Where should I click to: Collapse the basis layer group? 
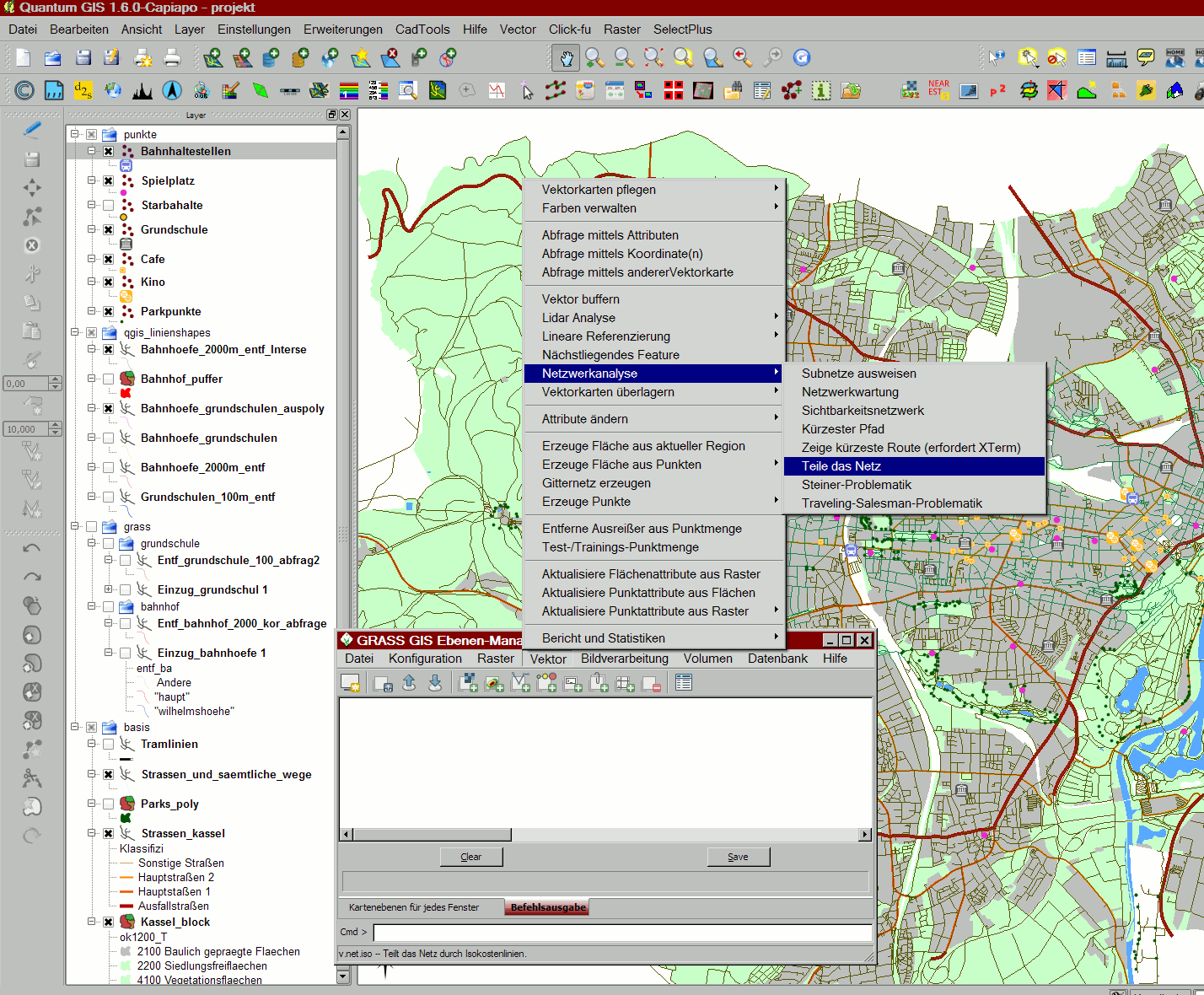point(75,727)
